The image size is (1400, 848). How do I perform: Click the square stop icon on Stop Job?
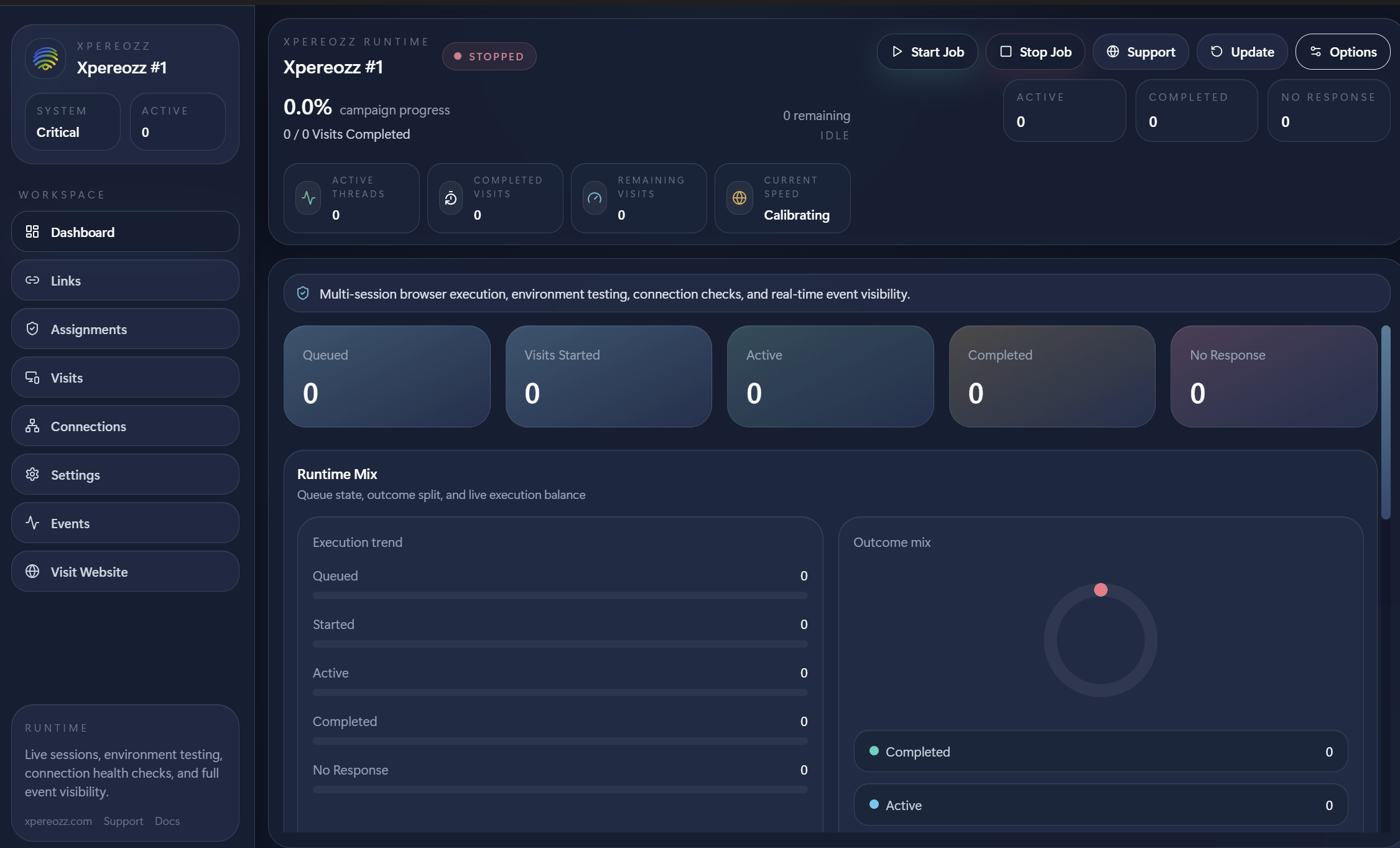[x=1006, y=52]
